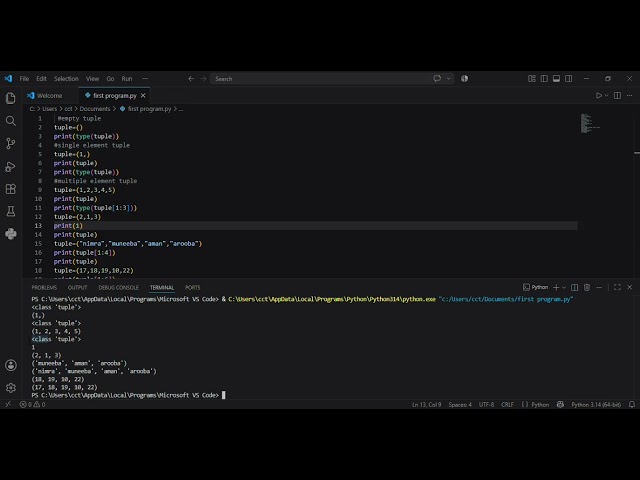Open the Go menu
This screenshot has width=640, height=480.
coord(110,78)
